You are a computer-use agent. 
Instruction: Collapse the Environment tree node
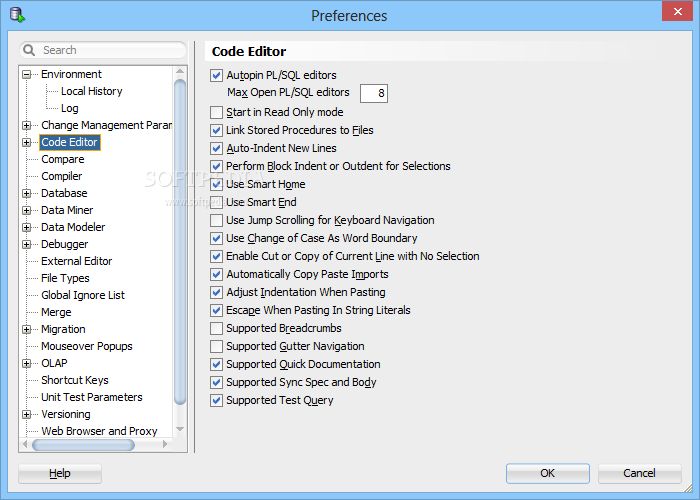pos(27,75)
